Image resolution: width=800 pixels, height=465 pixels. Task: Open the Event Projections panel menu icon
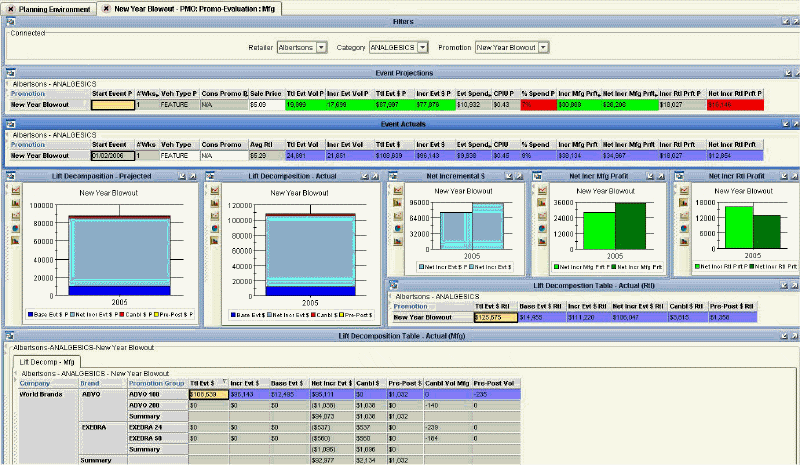[x=10, y=73]
